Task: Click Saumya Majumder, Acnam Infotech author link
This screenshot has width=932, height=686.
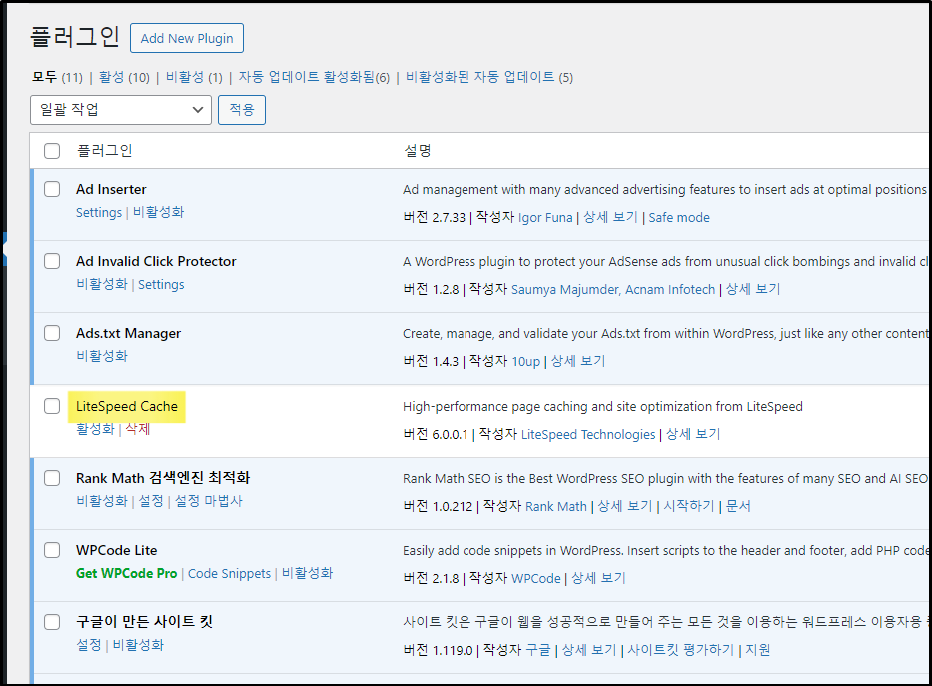Action: point(613,289)
